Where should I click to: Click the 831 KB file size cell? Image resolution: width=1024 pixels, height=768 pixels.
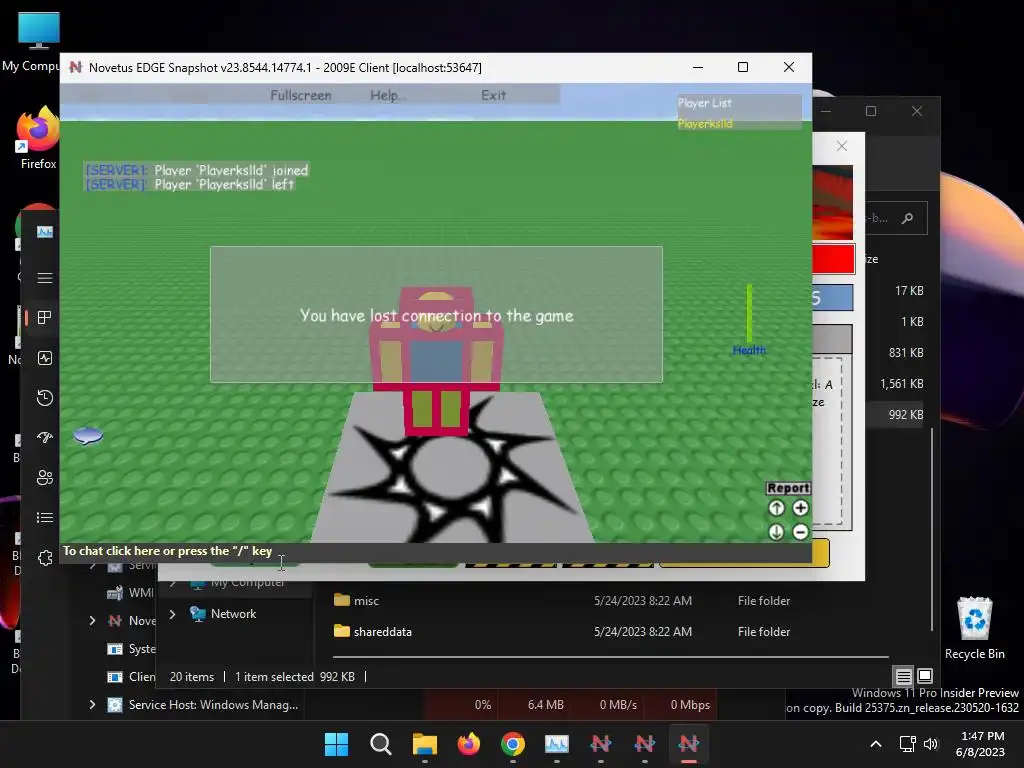pyautogui.click(x=905, y=353)
